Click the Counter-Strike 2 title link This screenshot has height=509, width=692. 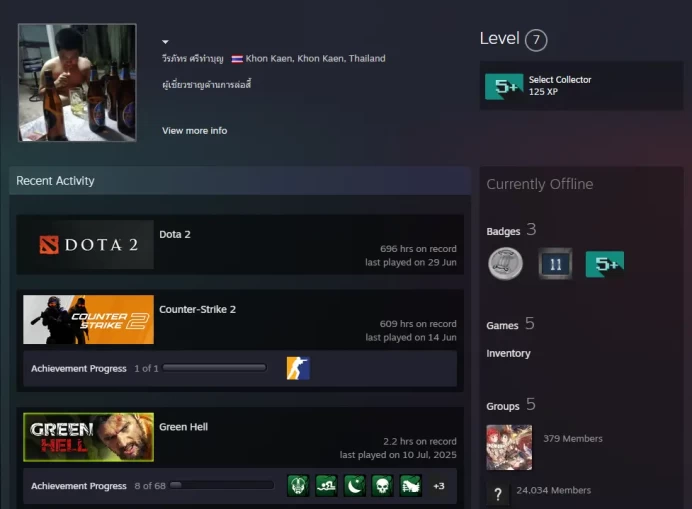tap(197, 309)
